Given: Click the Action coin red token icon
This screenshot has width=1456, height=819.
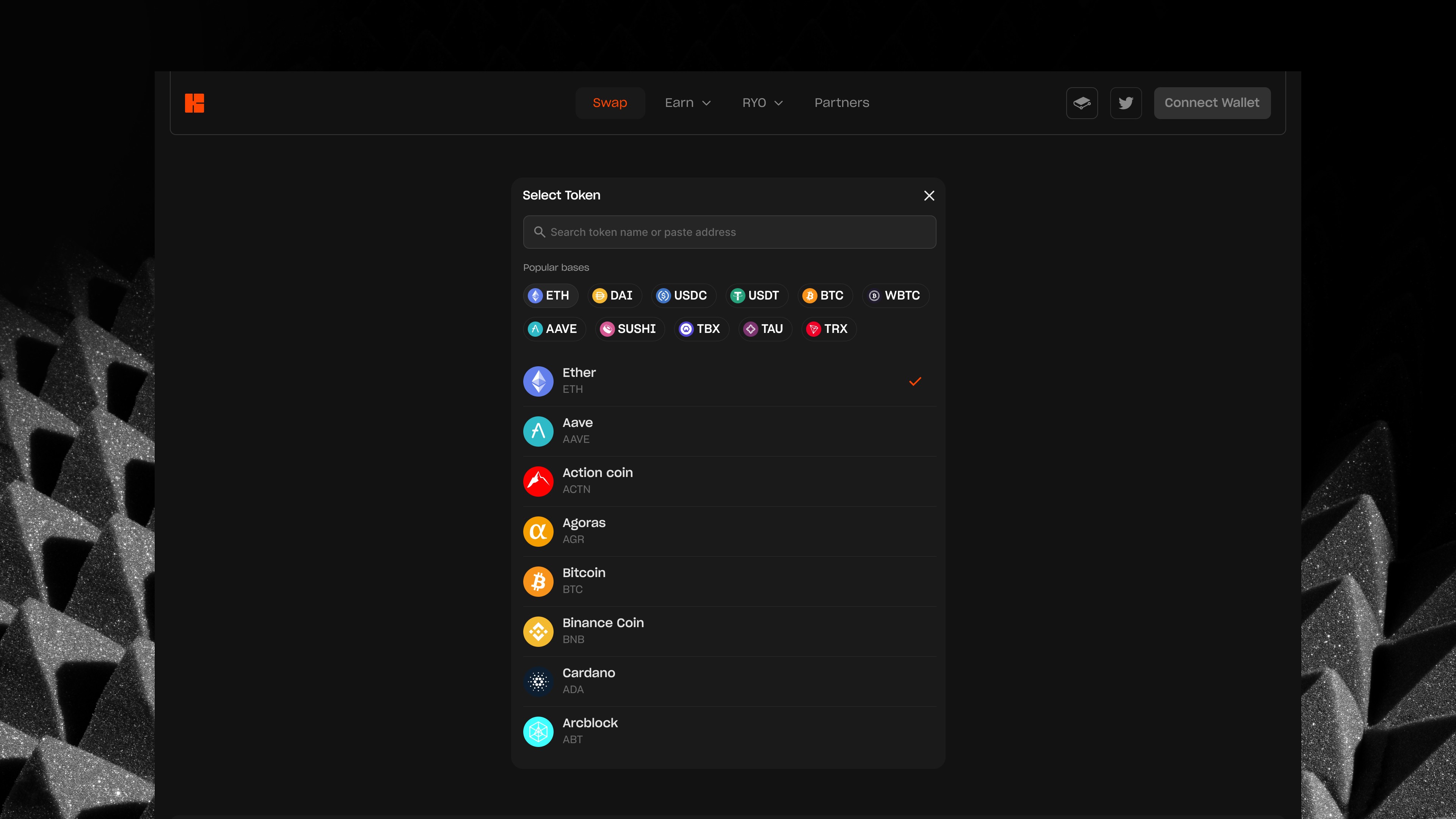Looking at the screenshot, I should [x=538, y=481].
